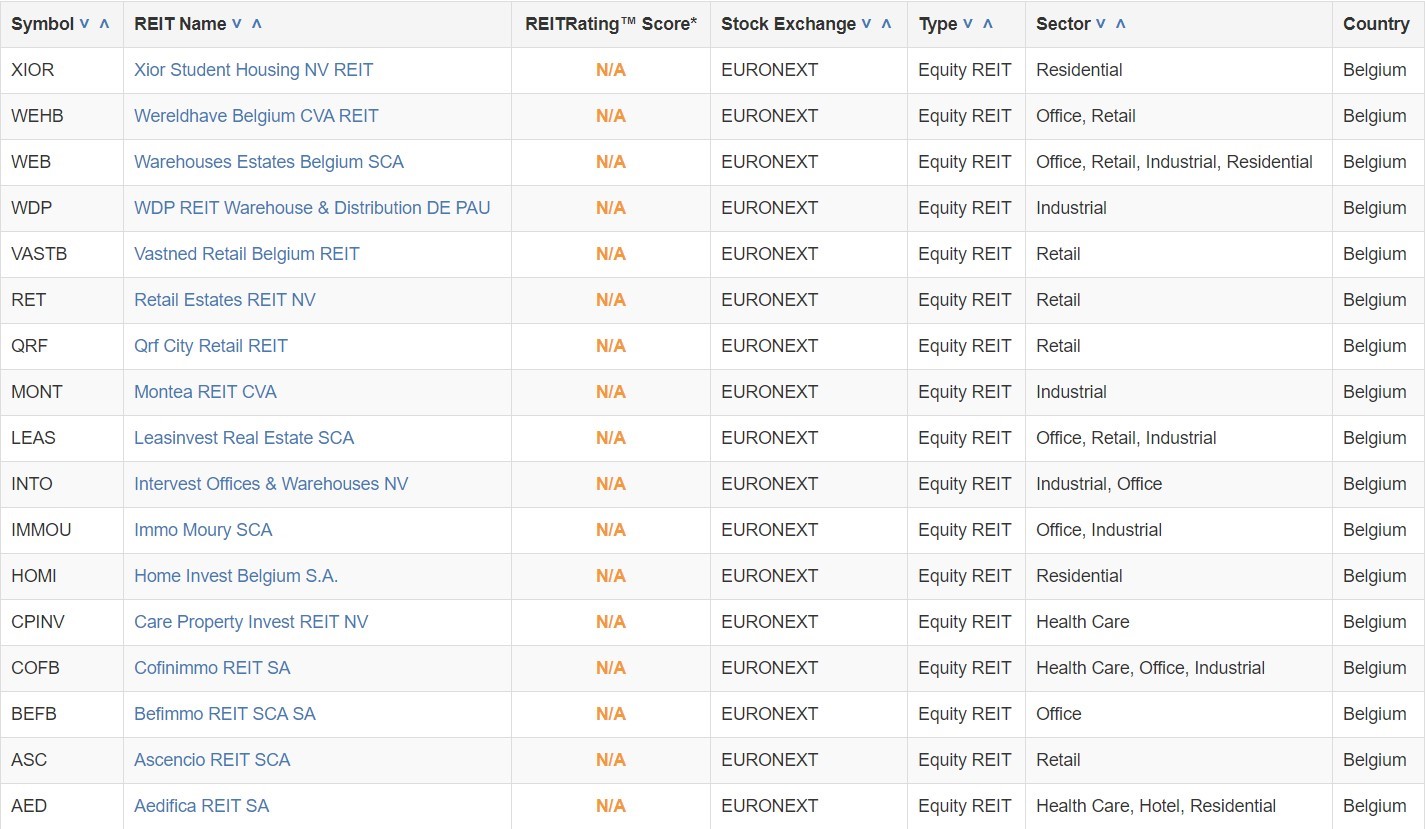Sort Stock Exchange column ascending arrow
The width and height of the screenshot is (1425, 829).
[886, 24]
